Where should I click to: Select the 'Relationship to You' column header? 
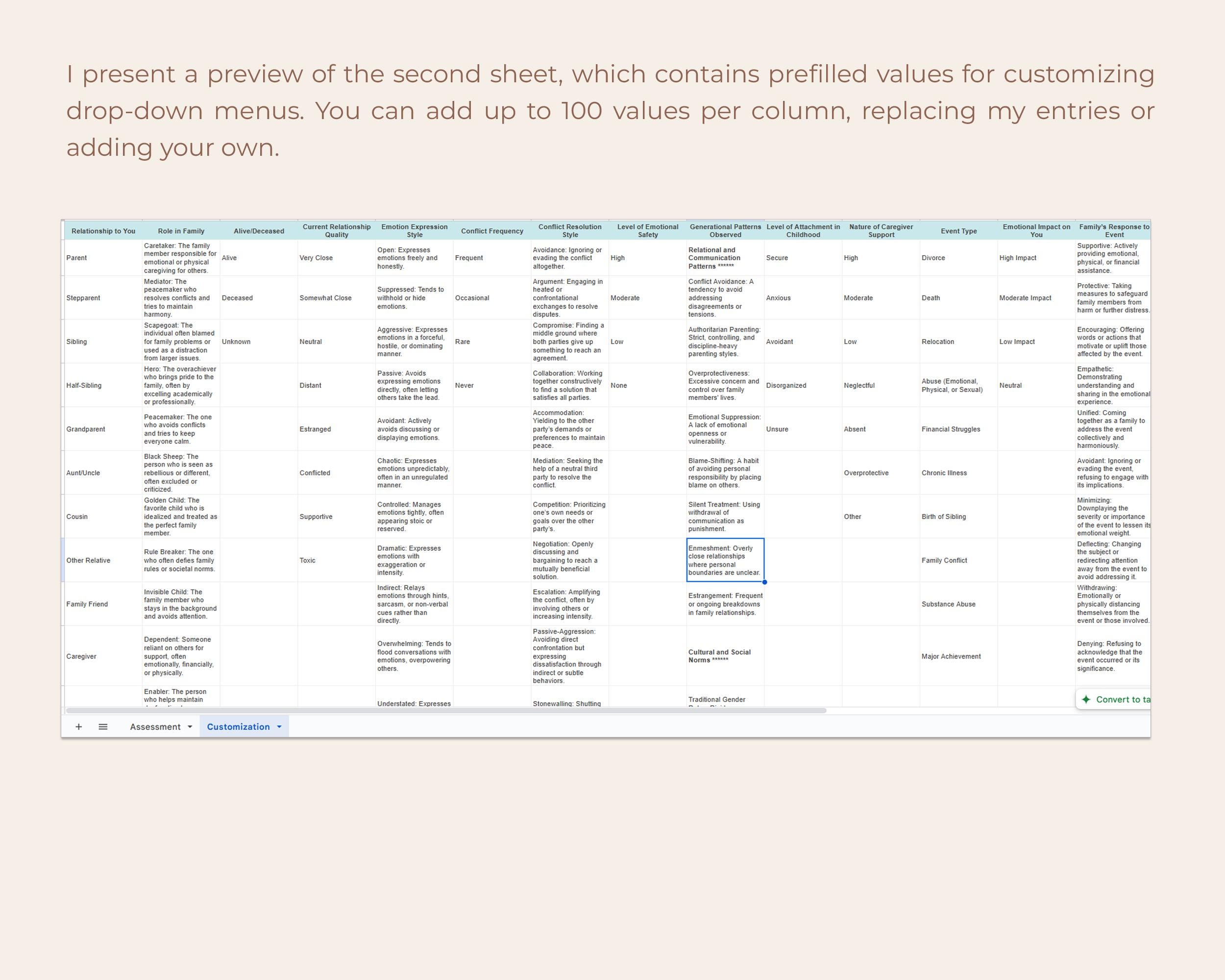103,231
